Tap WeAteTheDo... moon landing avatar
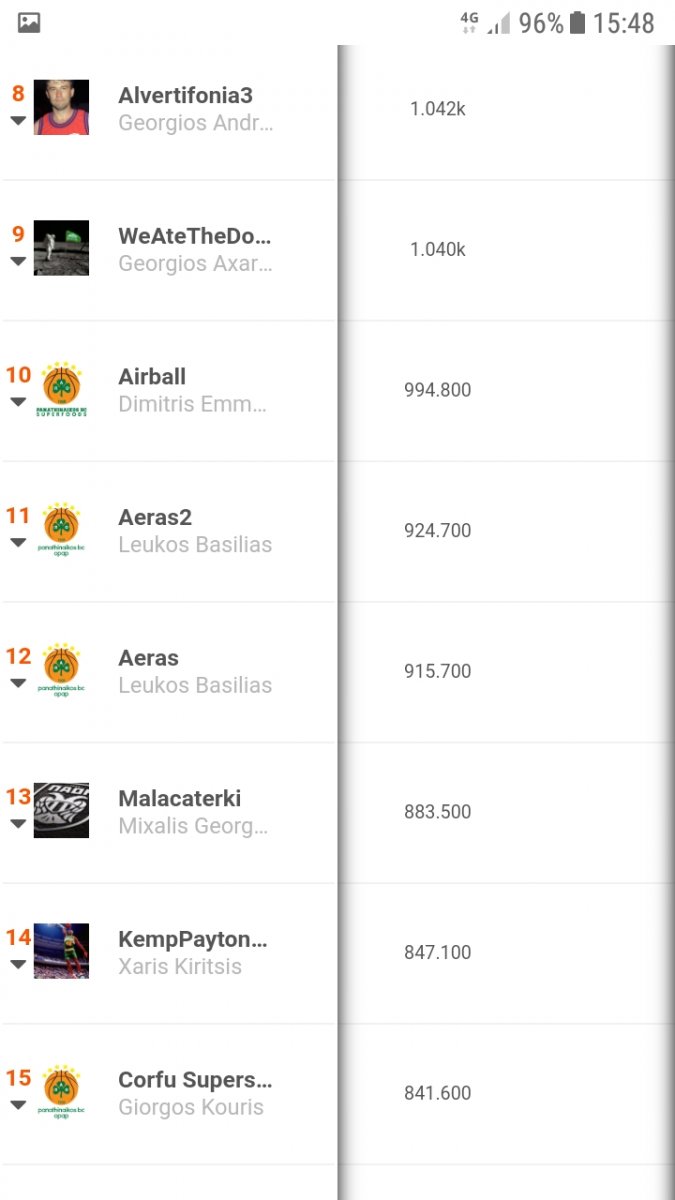The image size is (675, 1200). [61, 248]
